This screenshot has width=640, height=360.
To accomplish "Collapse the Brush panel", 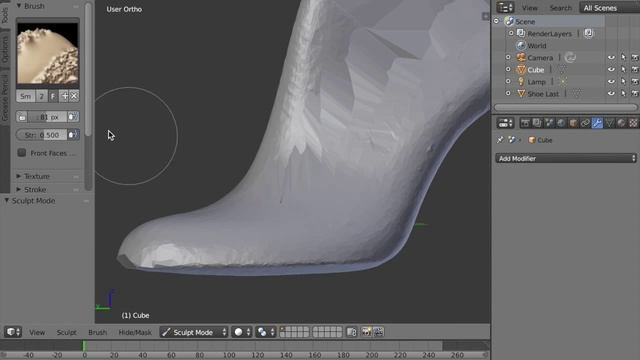I will tap(19, 6).
